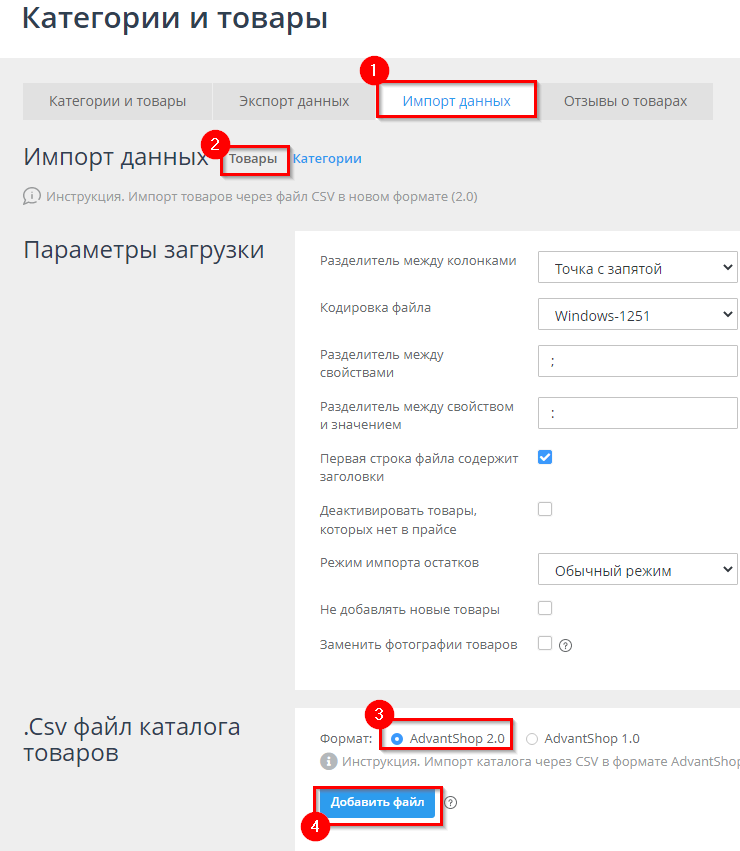
Task: Switch to 'Импорт данных' tab
Action: click(x=456, y=101)
